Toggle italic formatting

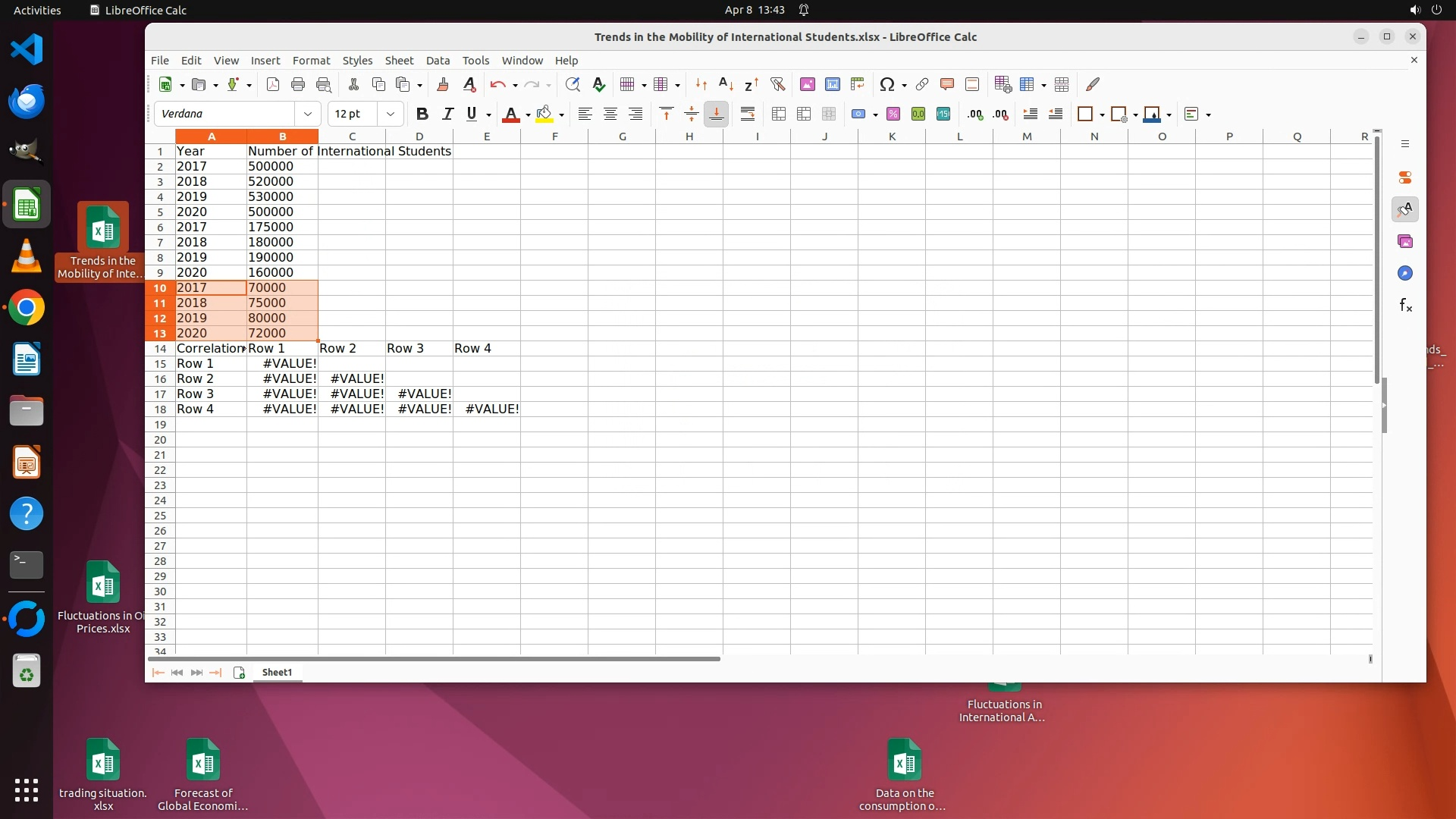click(447, 115)
